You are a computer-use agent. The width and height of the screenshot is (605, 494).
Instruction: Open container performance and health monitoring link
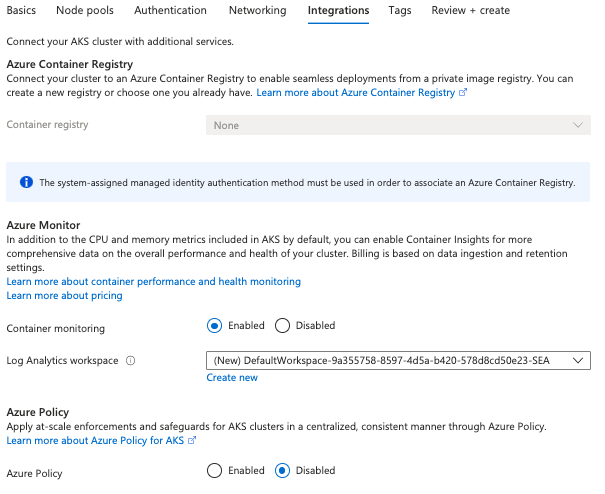[x=154, y=282]
